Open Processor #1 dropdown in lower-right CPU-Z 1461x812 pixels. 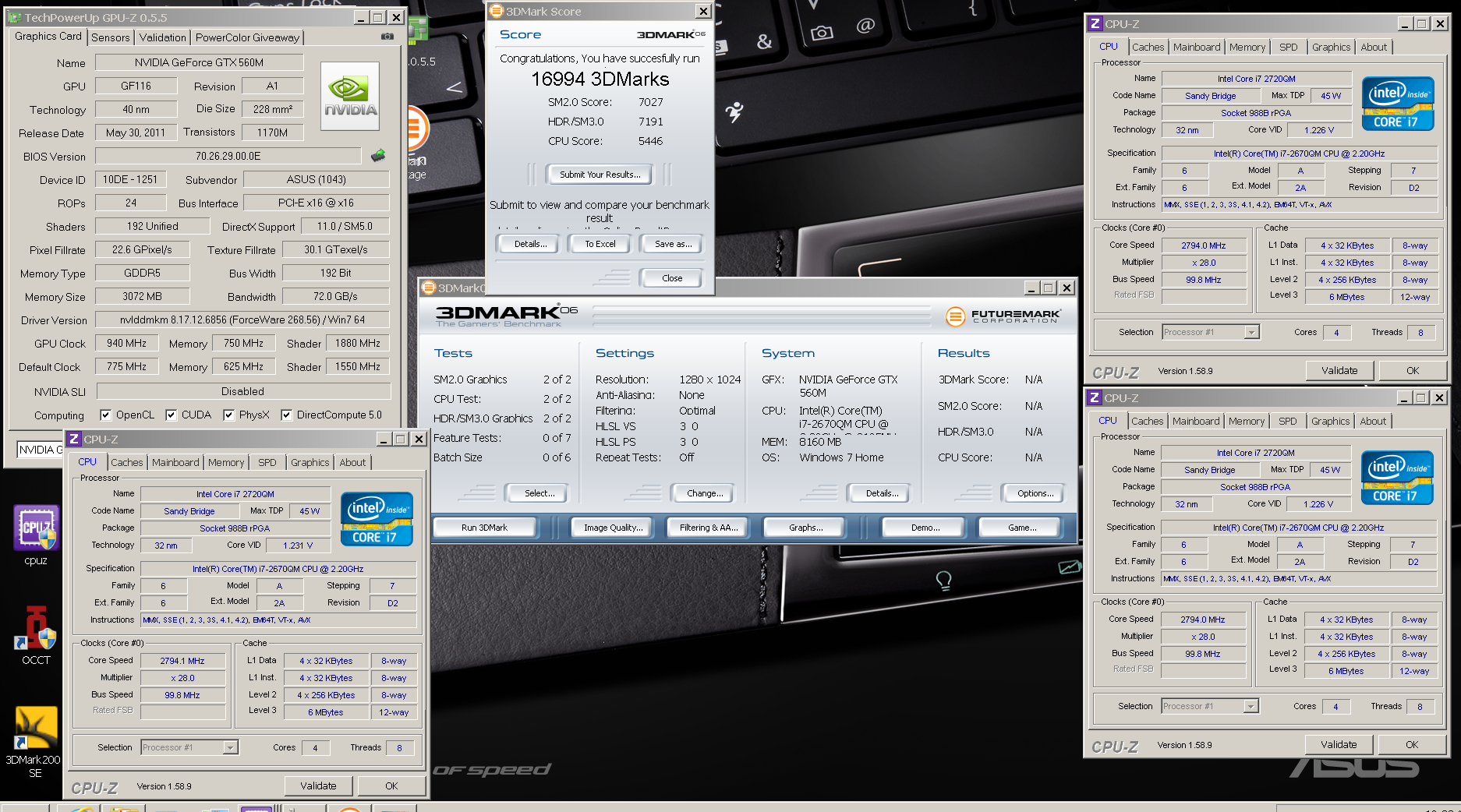coord(1210,706)
